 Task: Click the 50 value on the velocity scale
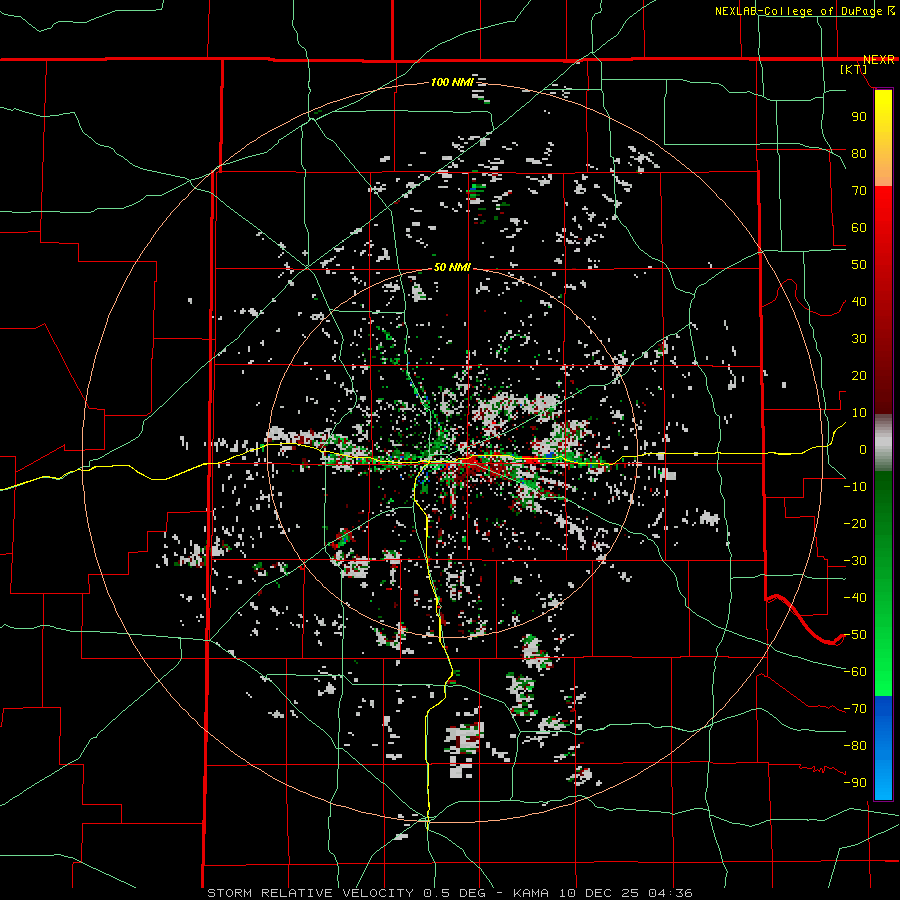click(859, 265)
